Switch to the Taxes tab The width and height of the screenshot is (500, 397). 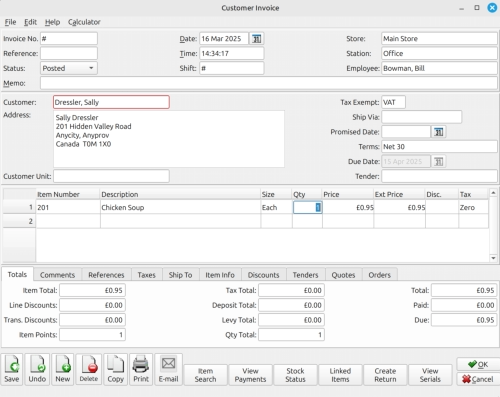[147, 275]
